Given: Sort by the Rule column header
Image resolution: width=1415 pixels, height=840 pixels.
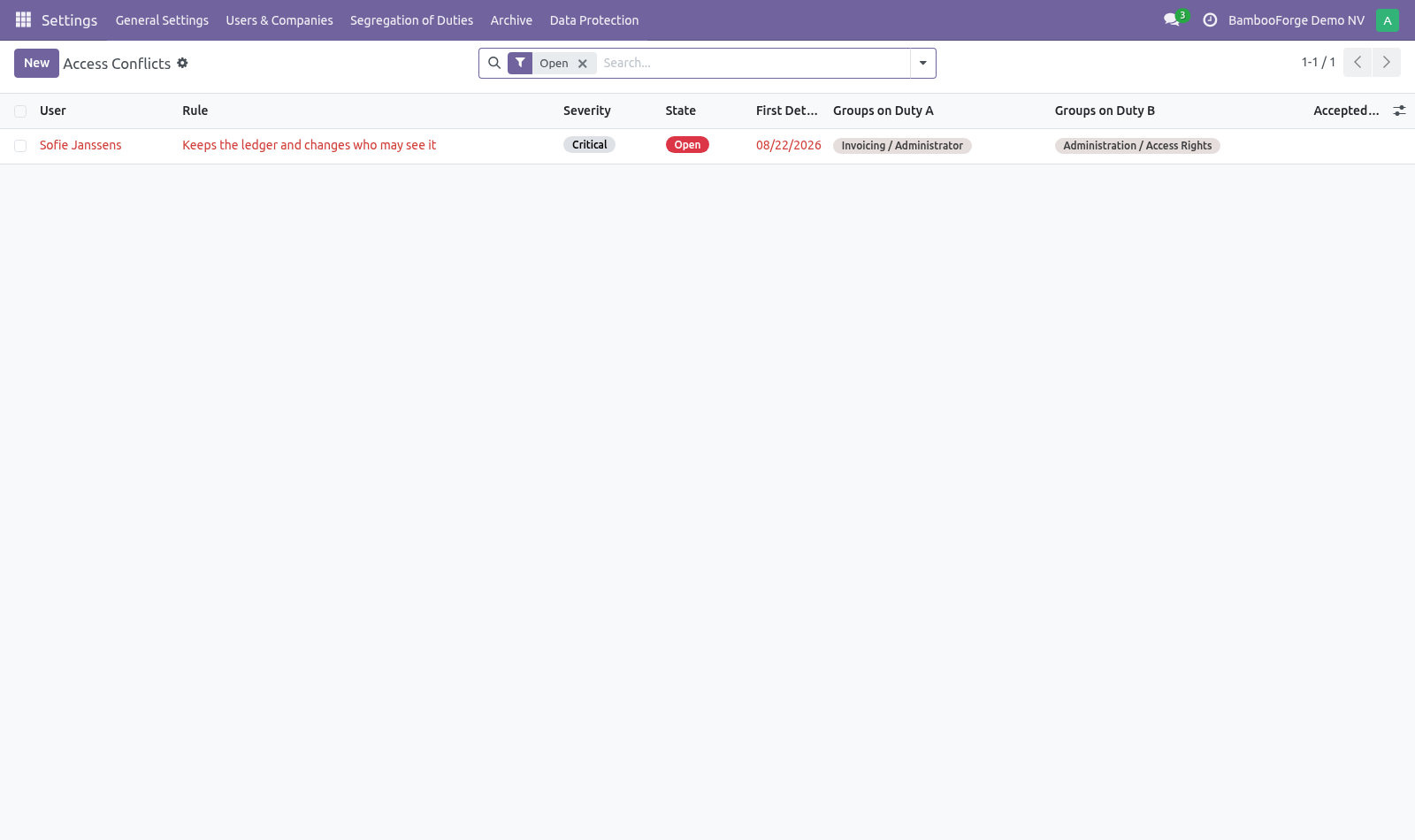Looking at the screenshot, I should click(x=195, y=111).
